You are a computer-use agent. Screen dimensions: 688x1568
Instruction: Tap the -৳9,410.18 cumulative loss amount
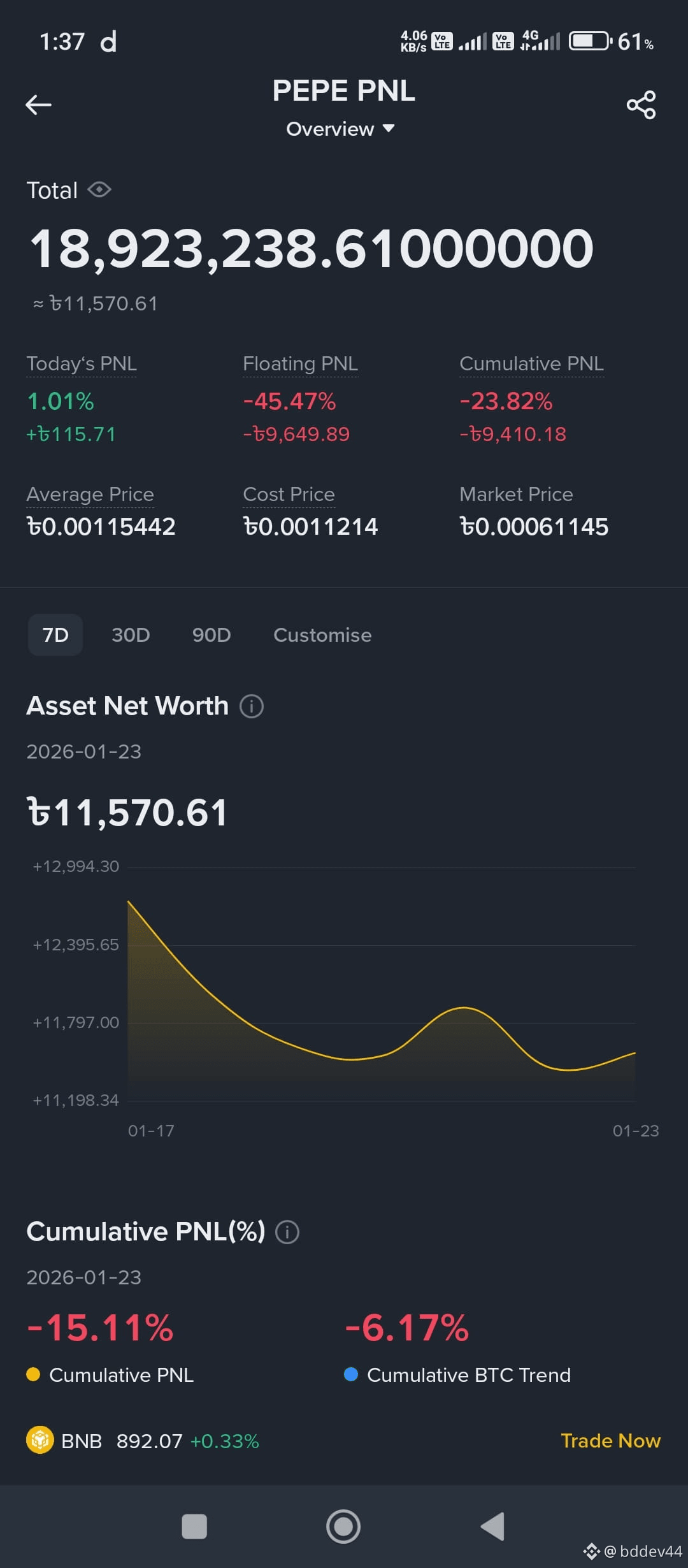[x=513, y=435]
